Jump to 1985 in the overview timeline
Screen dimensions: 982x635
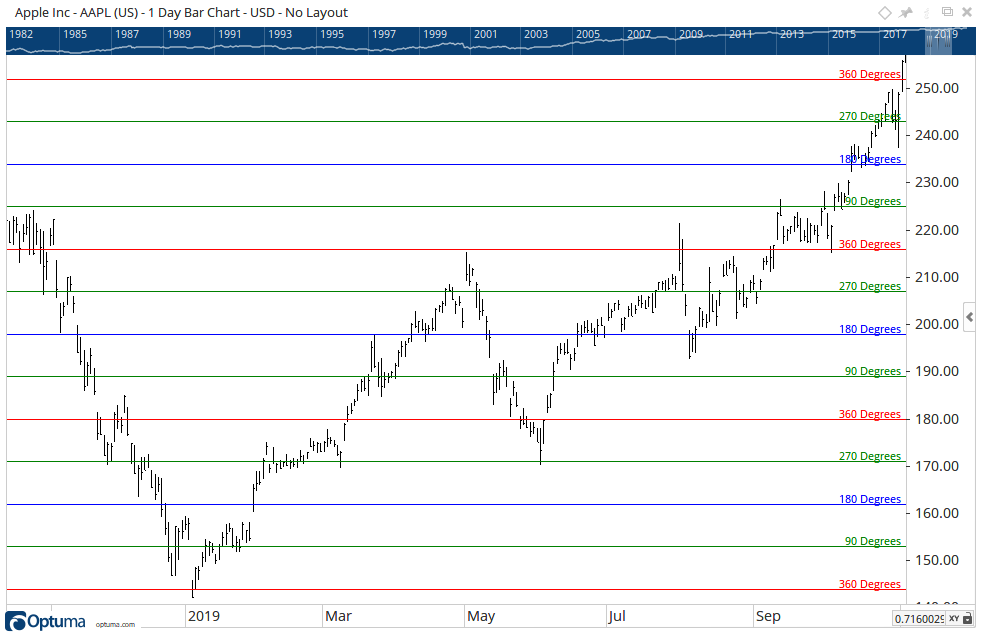click(75, 34)
